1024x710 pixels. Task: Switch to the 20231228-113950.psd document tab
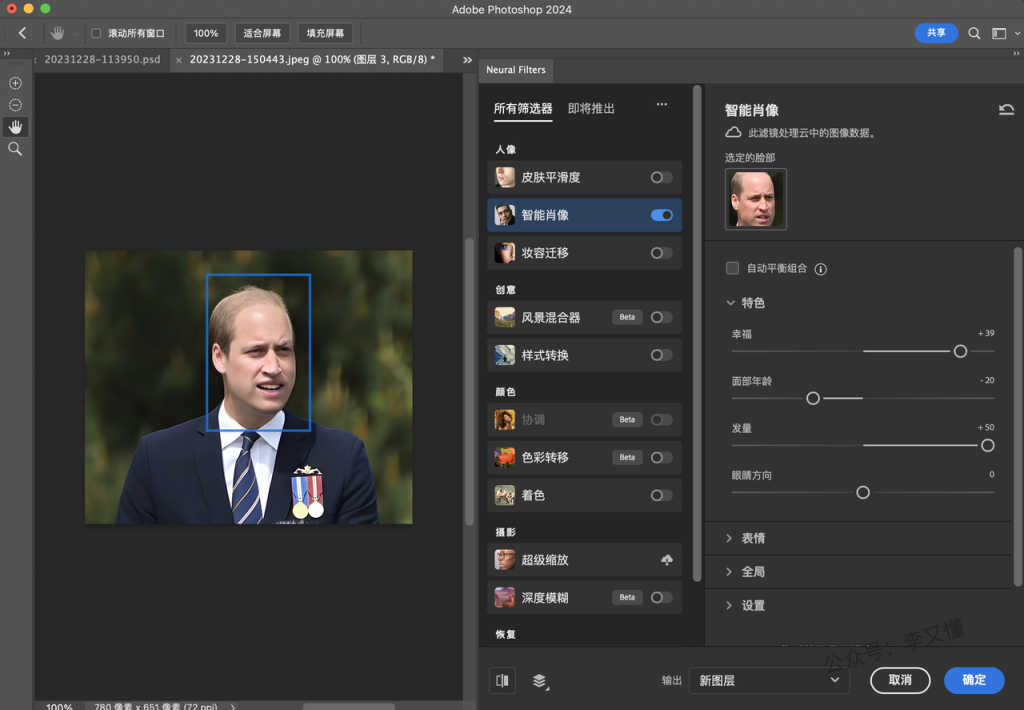tap(102, 60)
